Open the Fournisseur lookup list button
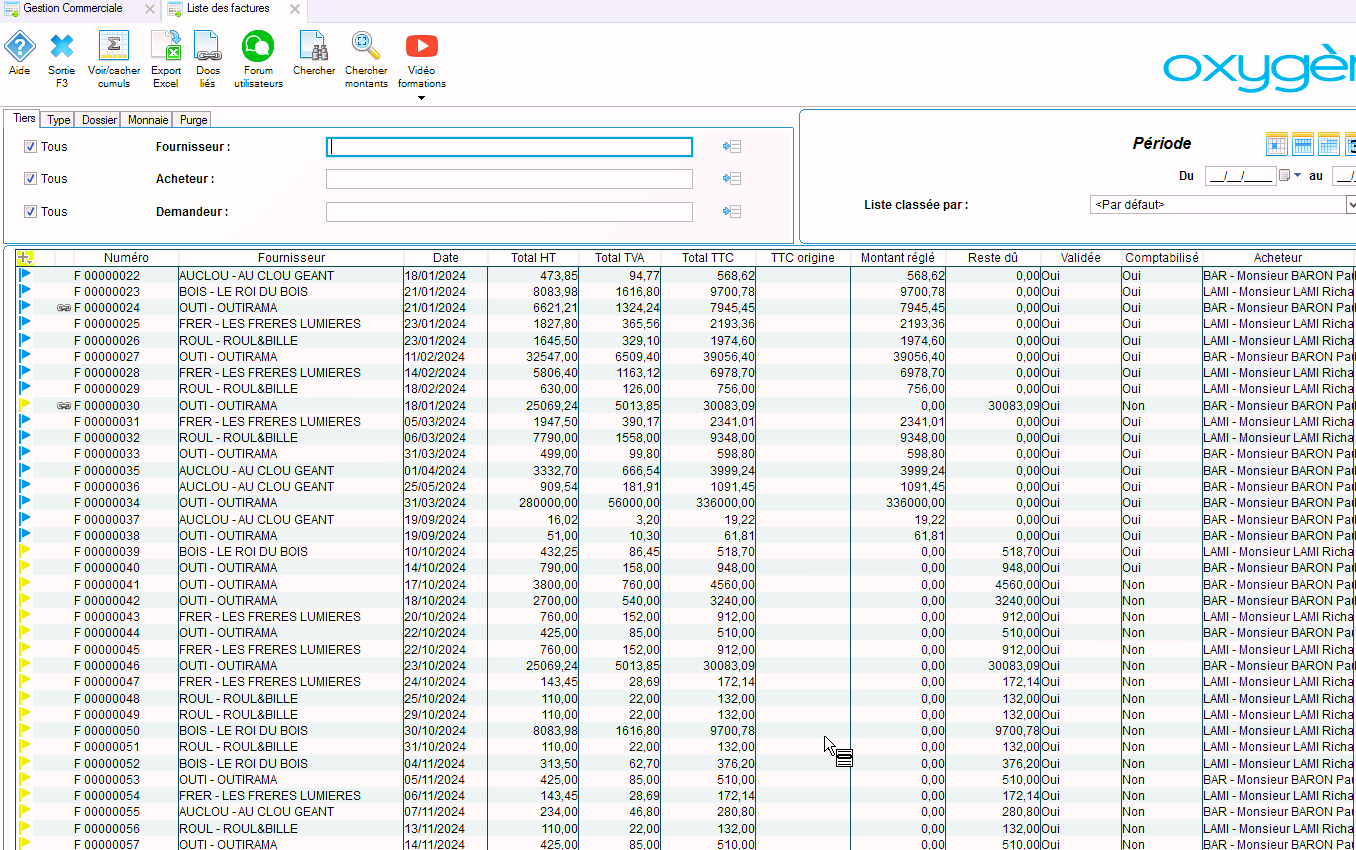Viewport: 1356px width, 850px height. pyautogui.click(x=732, y=147)
